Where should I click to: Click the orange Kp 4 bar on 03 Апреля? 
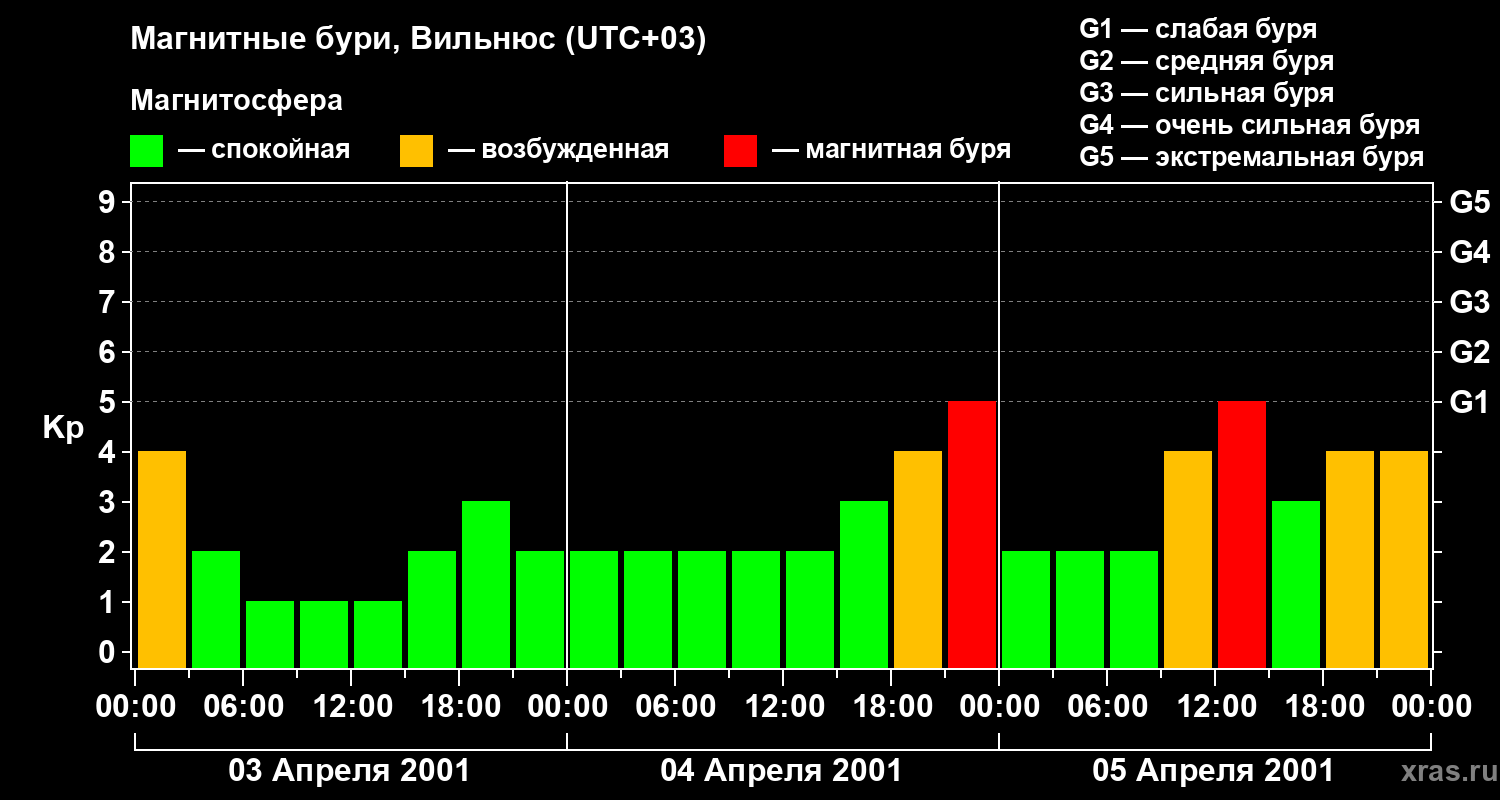click(162, 559)
